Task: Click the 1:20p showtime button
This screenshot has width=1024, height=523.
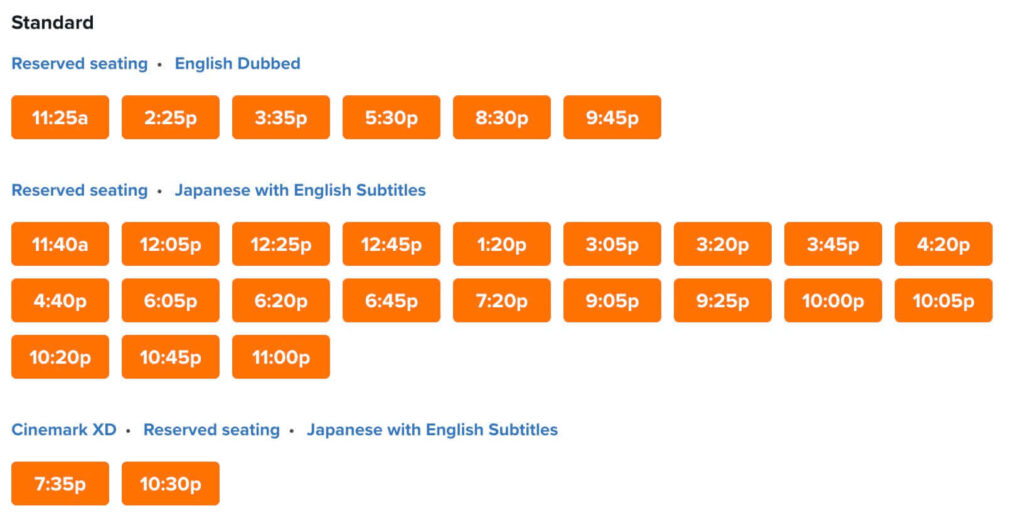Action: [502, 244]
